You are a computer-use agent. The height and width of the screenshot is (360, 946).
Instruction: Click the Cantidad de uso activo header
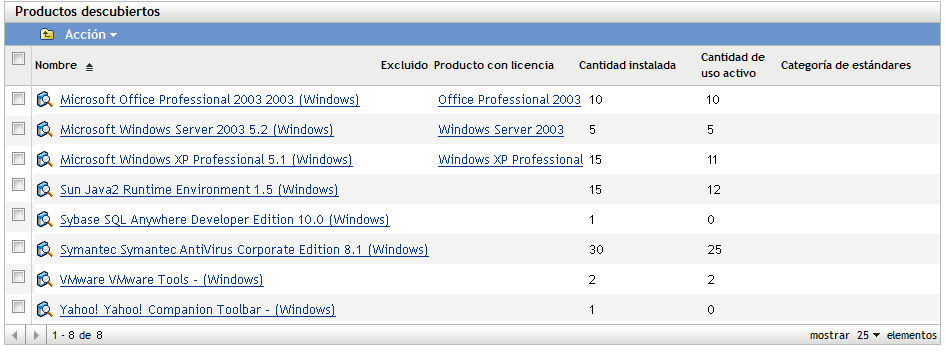(732, 65)
